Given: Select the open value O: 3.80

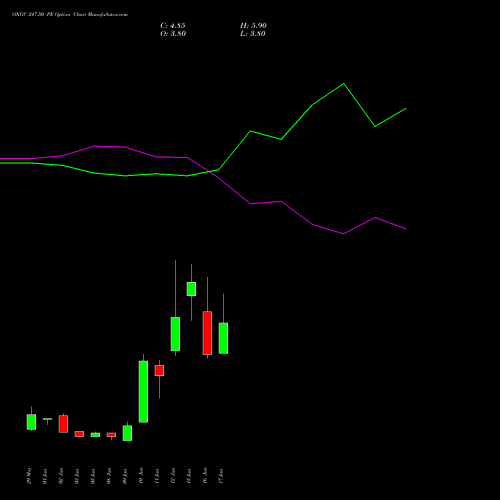Looking at the screenshot, I should (173, 34).
